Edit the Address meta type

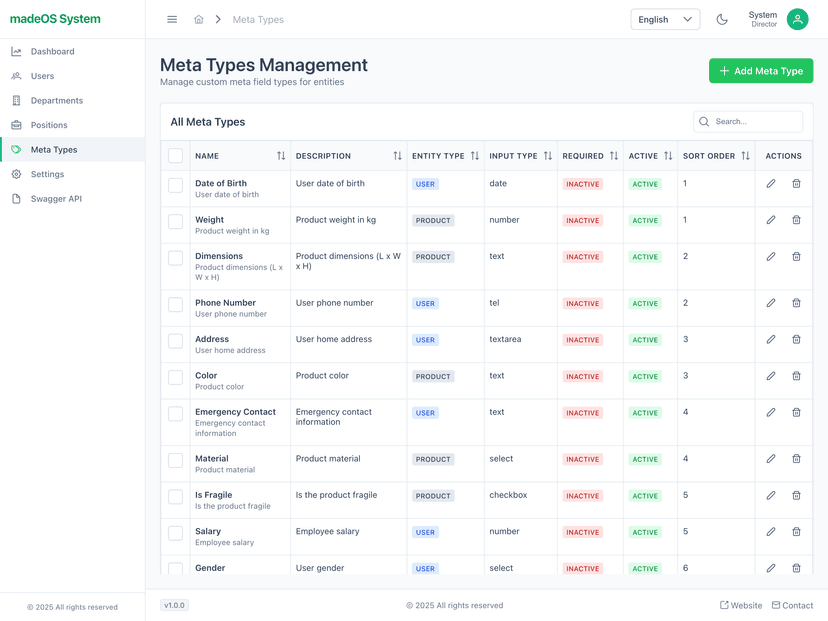pyautogui.click(x=771, y=340)
